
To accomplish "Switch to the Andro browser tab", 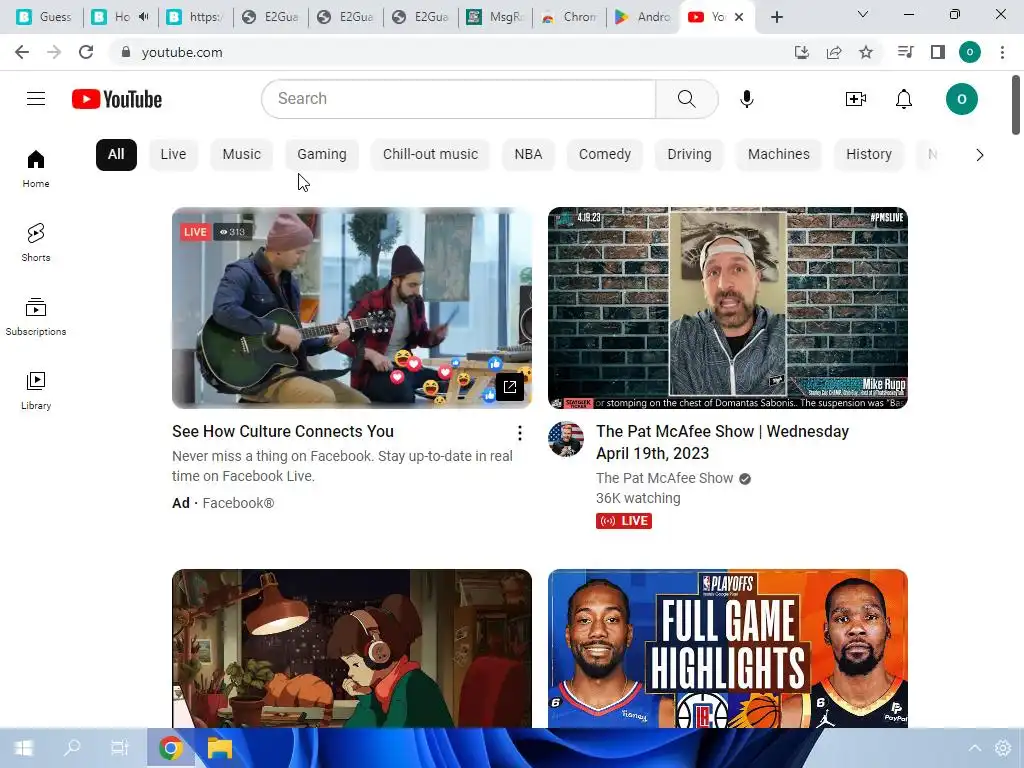I will (x=642, y=17).
